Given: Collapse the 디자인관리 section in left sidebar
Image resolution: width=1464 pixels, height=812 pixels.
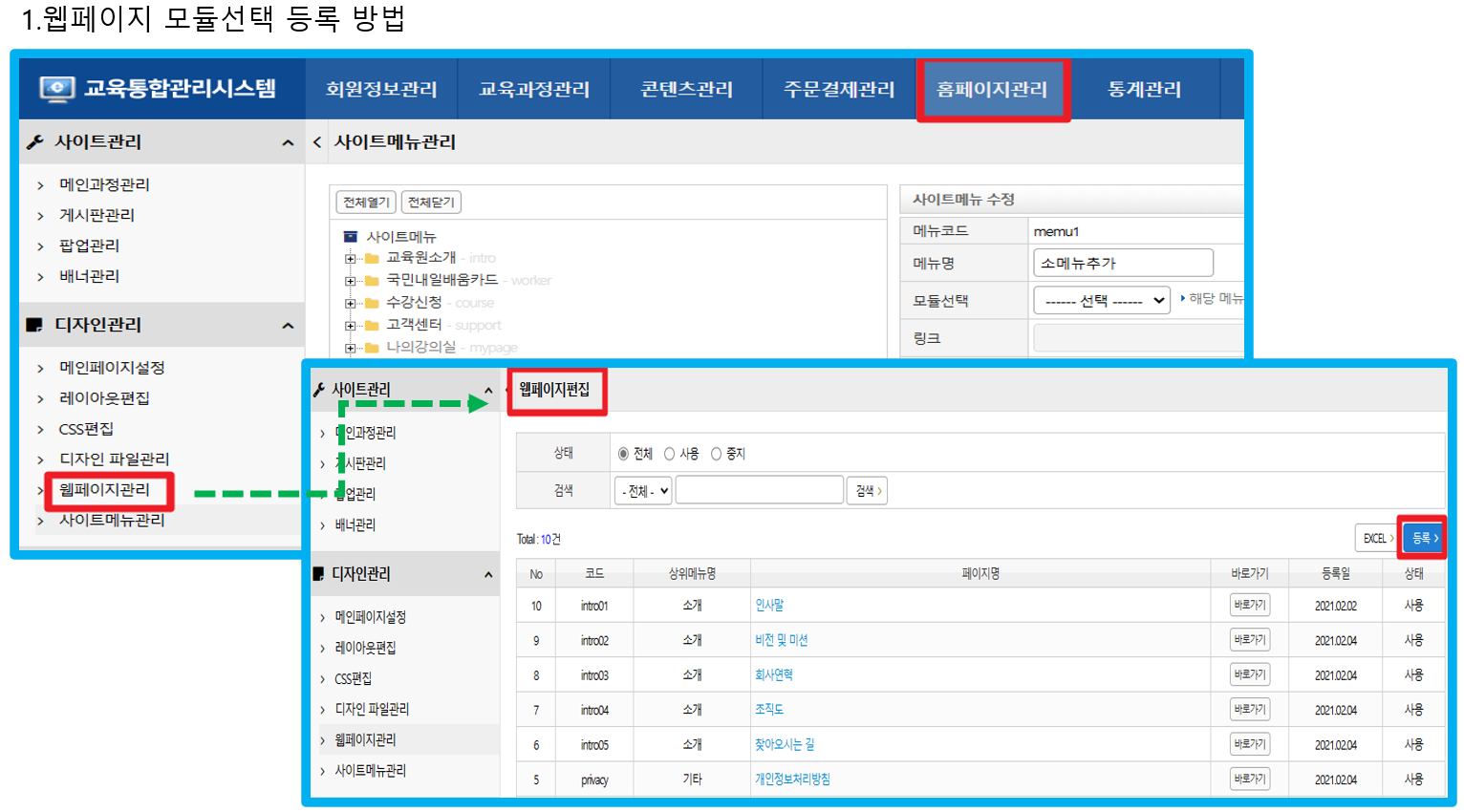Looking at the screenshot, I should click(x=288, y=326).
